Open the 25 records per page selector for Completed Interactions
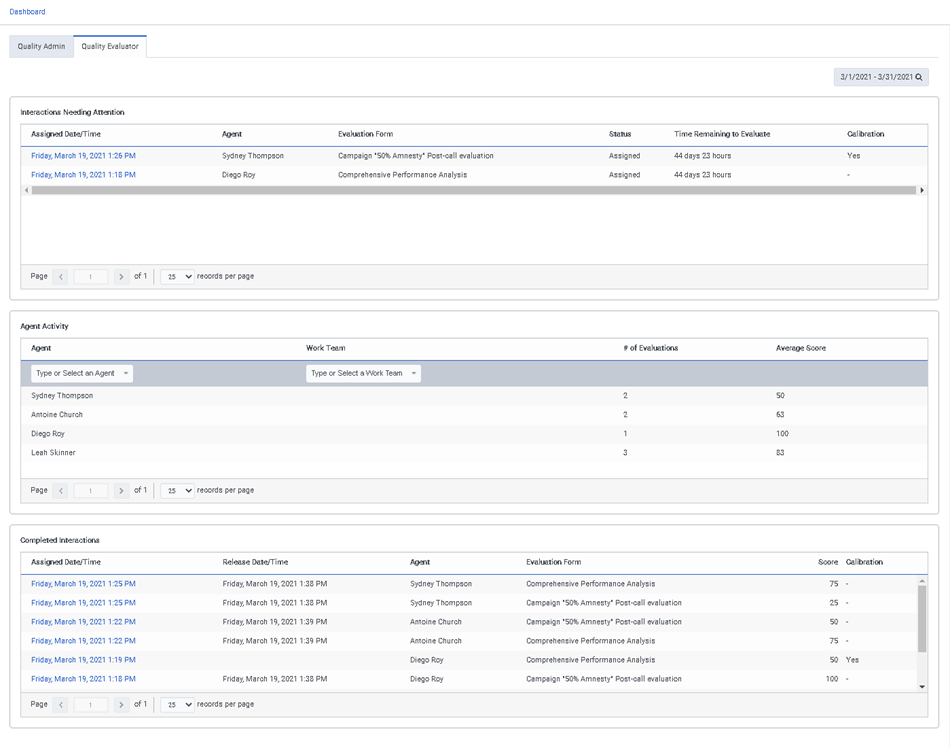Screen dimensions: 950x748 pos(176,704)
